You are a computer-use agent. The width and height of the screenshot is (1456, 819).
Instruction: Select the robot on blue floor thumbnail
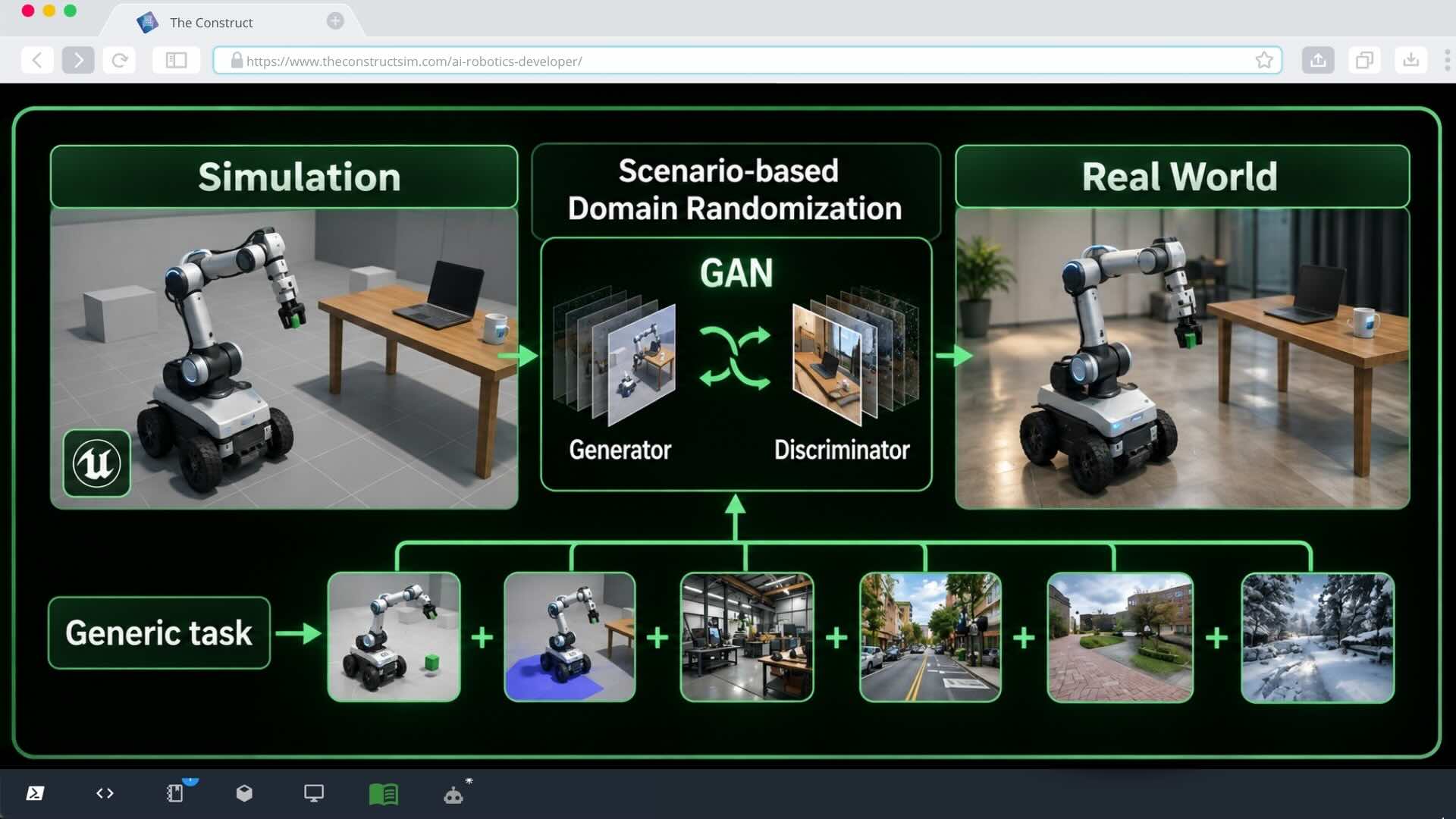[x=570, y=637]
